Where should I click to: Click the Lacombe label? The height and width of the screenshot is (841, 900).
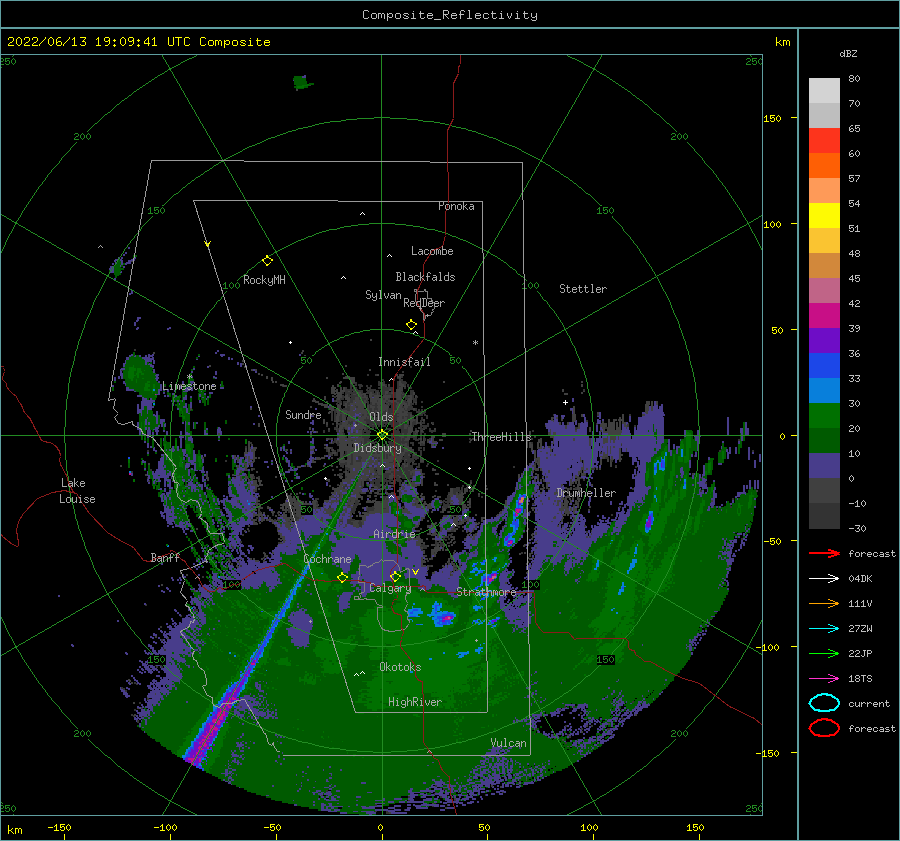point(432,251)
